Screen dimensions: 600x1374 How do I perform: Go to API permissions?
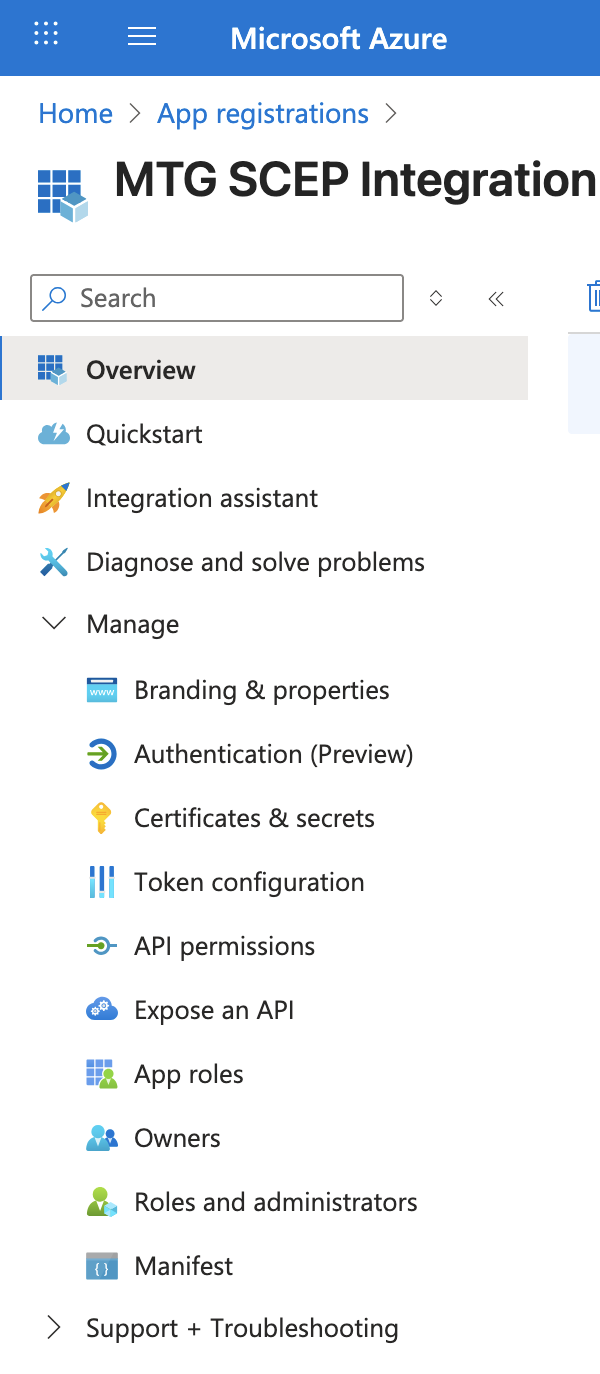coord(224,946)
